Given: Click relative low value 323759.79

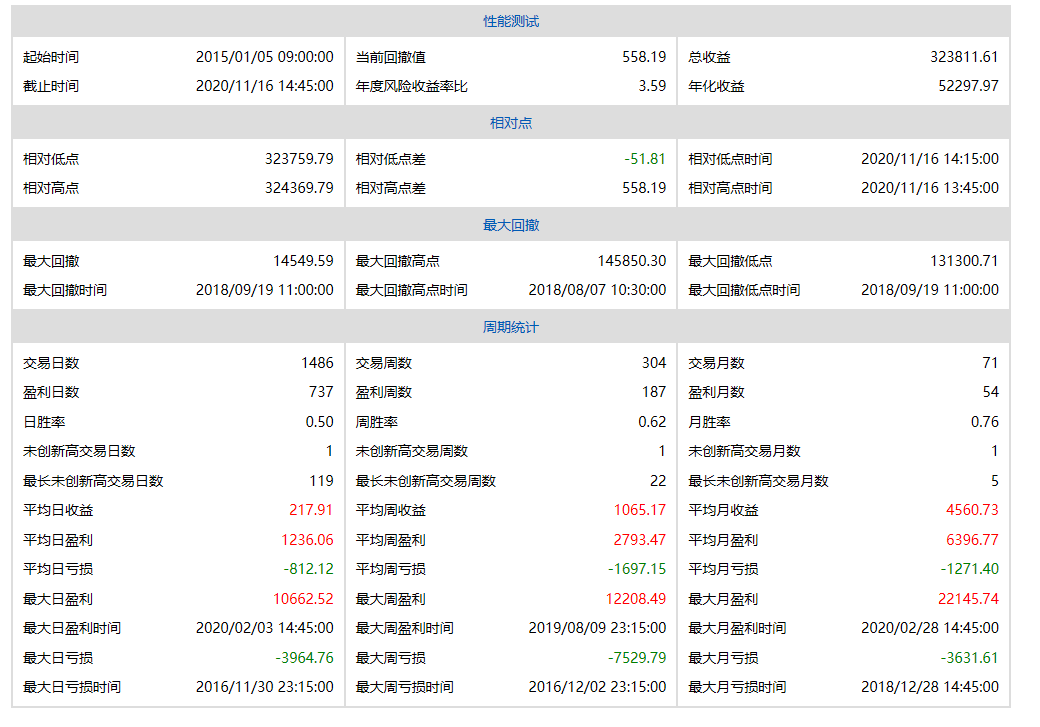Looking at the screenshot, I should click(x=299, y=159).
